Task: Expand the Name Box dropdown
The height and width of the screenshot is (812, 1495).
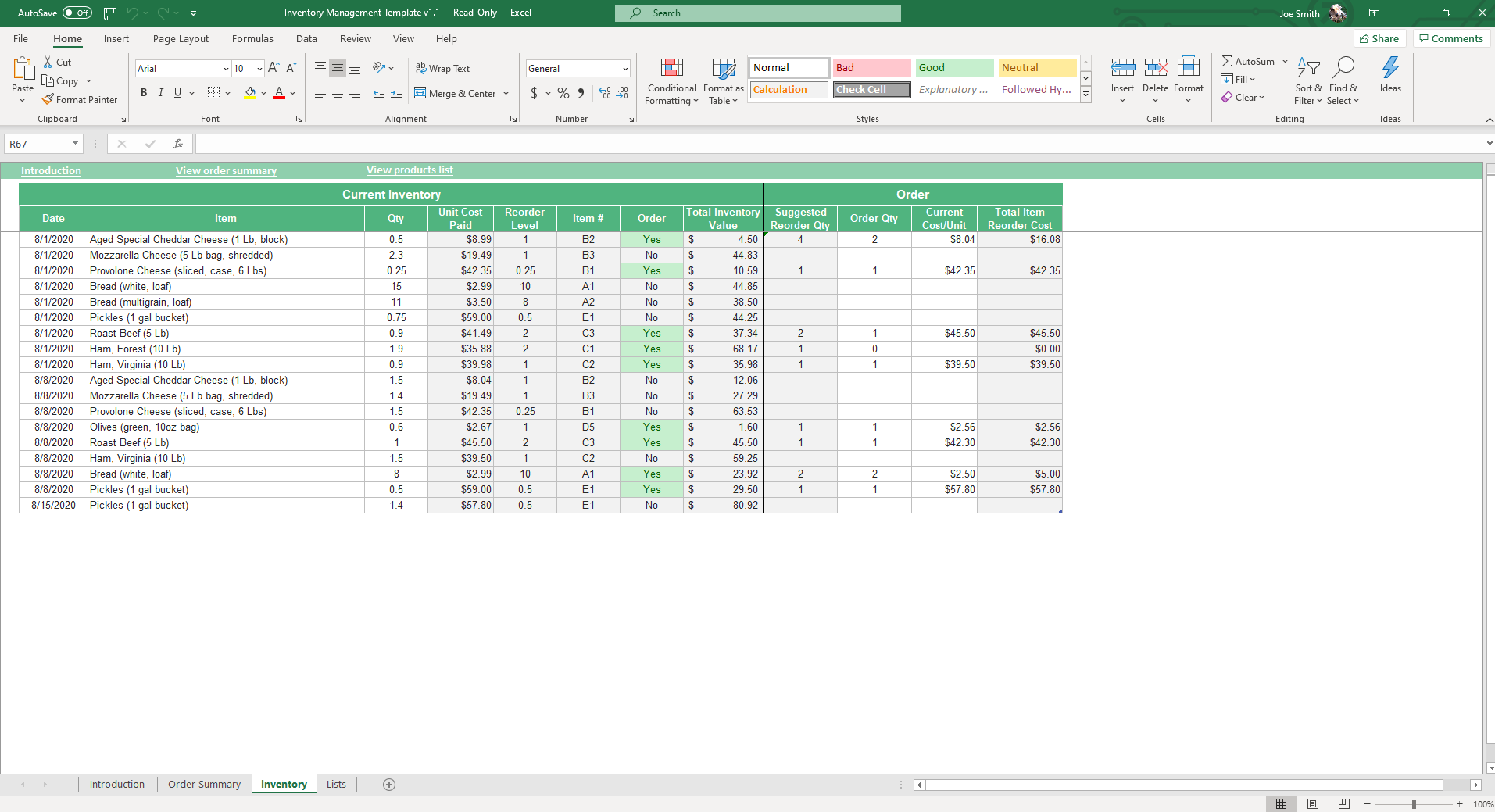Action: [75, 144]
